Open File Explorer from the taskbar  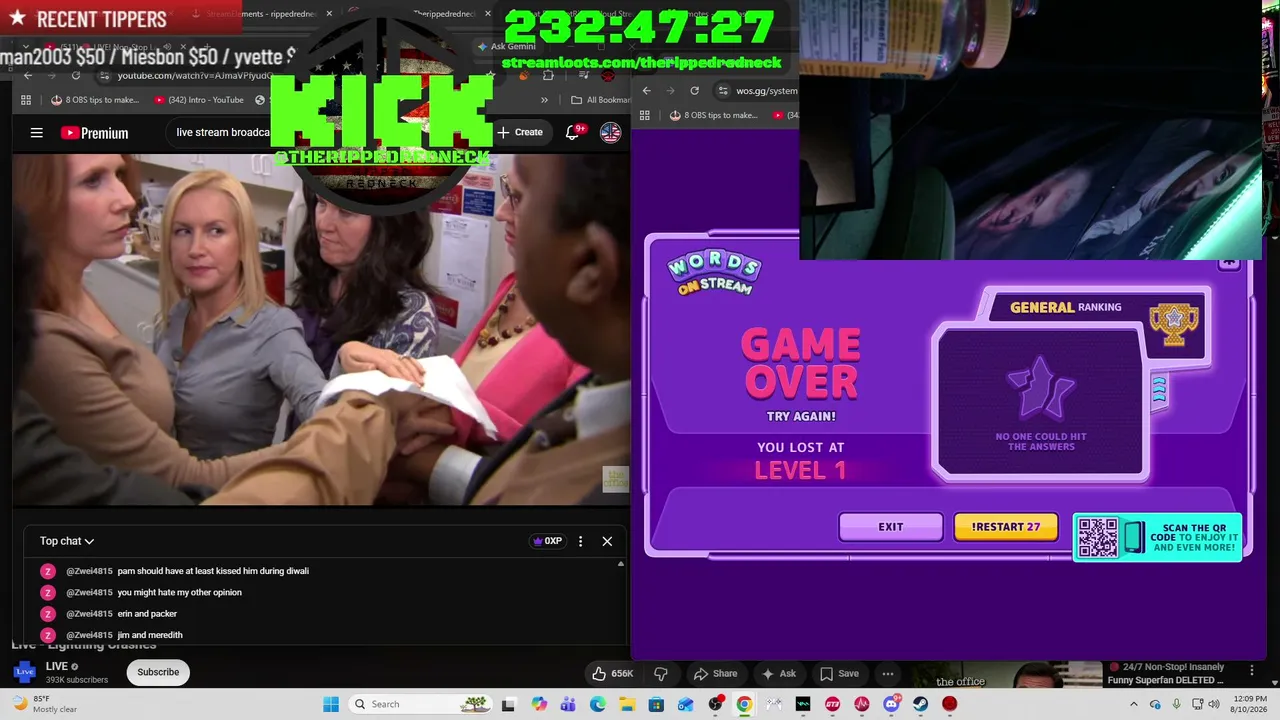click(627, 704)
